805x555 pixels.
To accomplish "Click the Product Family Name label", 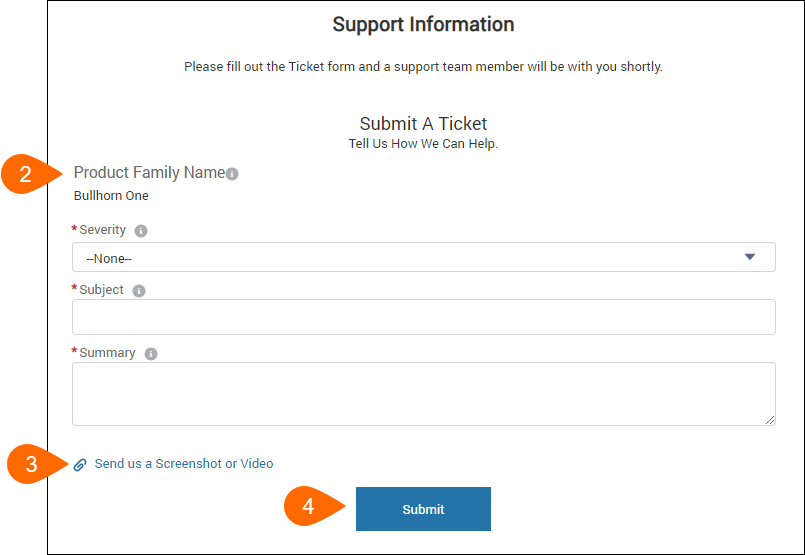I will click(x=149, y=173).
